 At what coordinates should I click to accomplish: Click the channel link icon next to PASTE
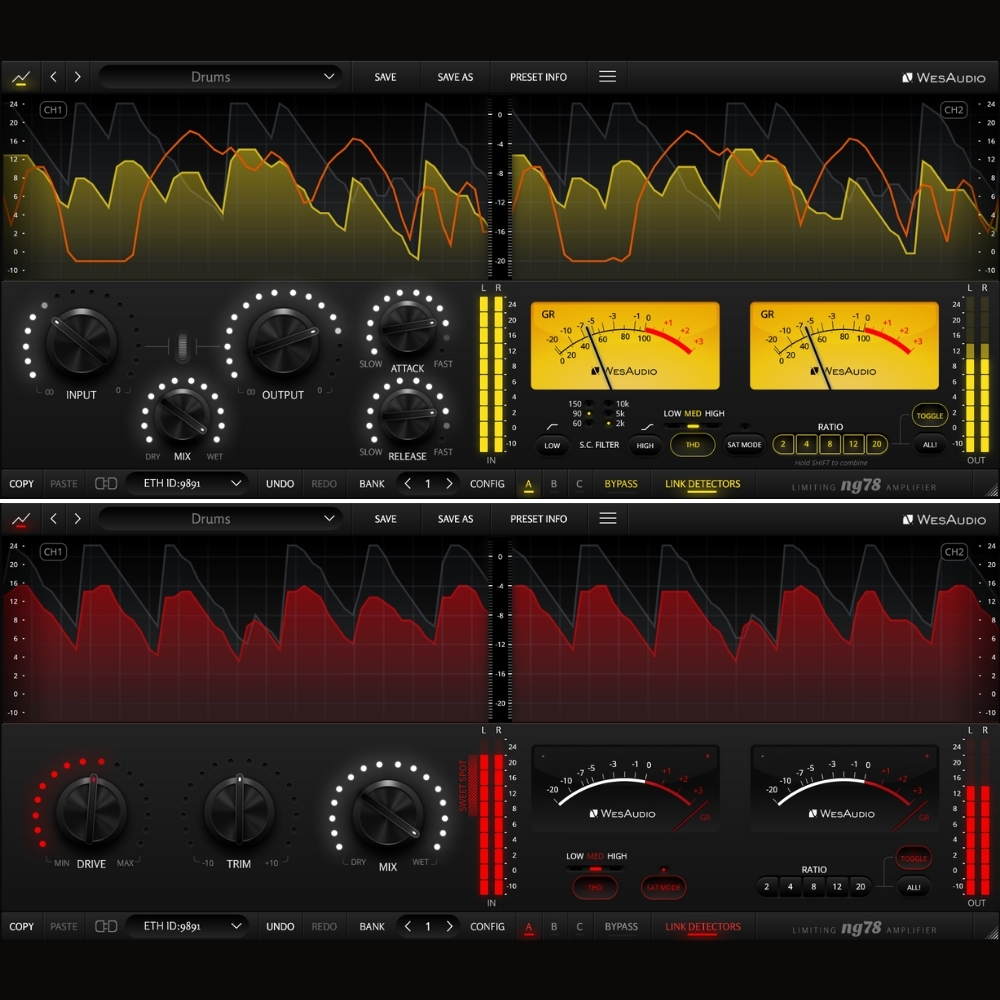104,483
